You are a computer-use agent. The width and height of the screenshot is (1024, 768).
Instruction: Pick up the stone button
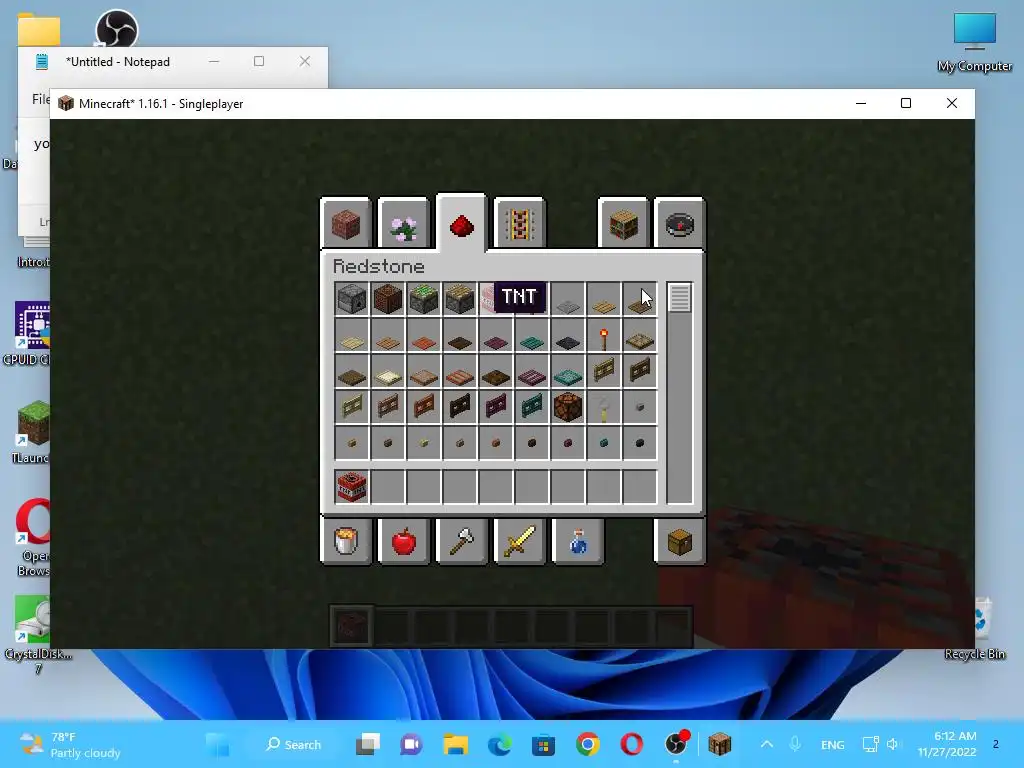[x=639, y=408]
